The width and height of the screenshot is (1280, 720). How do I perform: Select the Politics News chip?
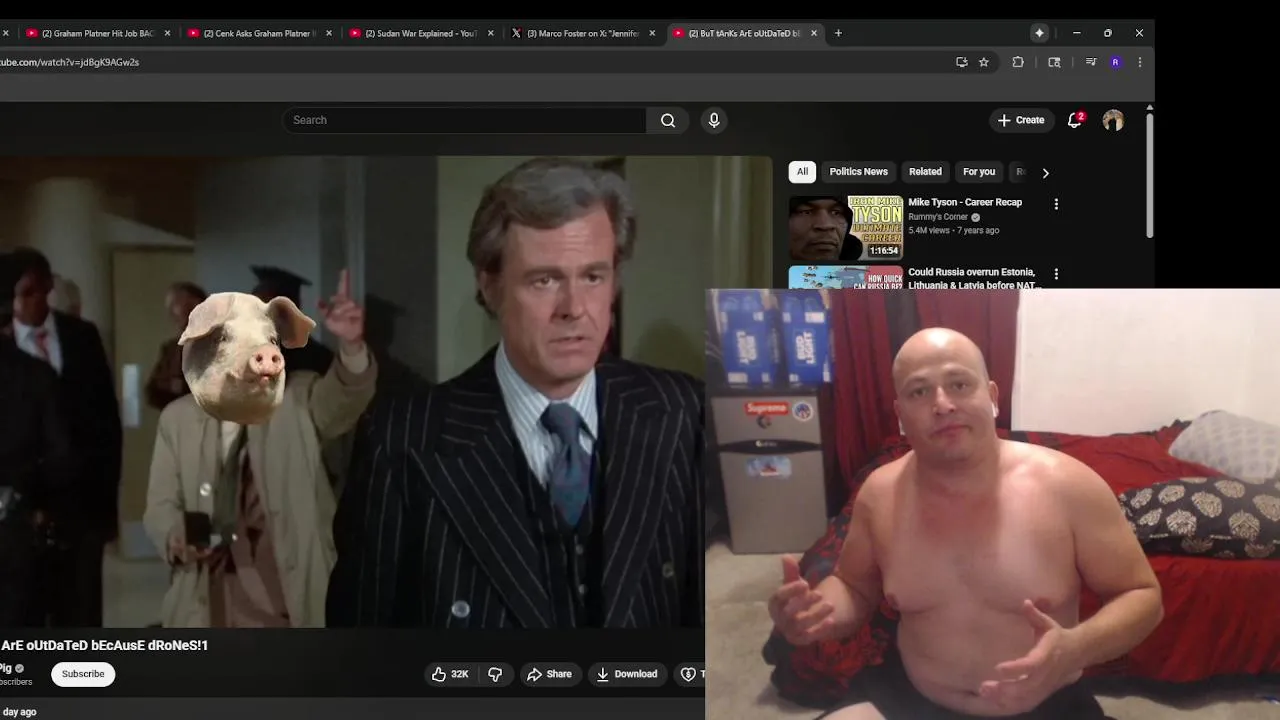[x=858, y=172]
